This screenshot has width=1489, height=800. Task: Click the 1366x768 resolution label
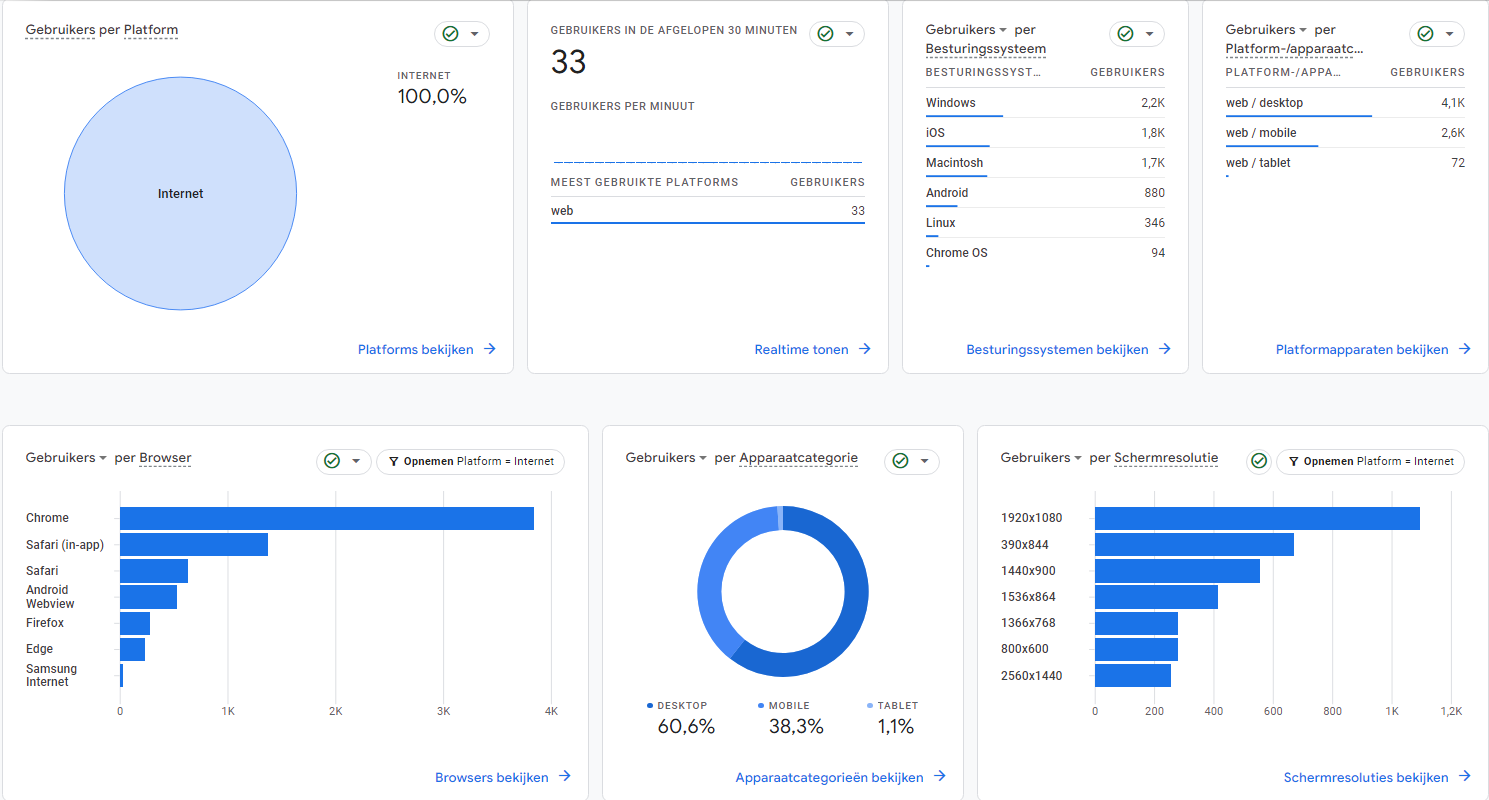1028,623
